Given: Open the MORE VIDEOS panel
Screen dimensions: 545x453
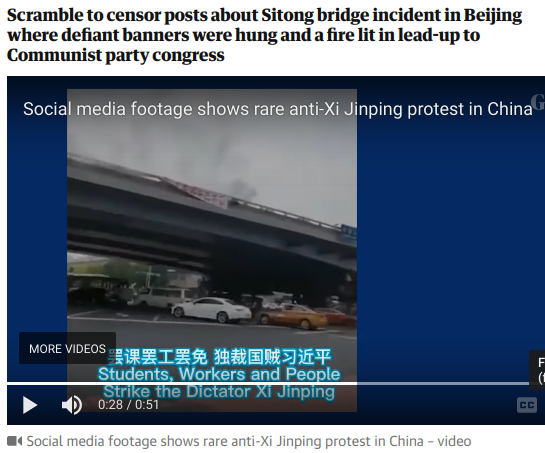Looking at the screenshot, I should [67, 348].
